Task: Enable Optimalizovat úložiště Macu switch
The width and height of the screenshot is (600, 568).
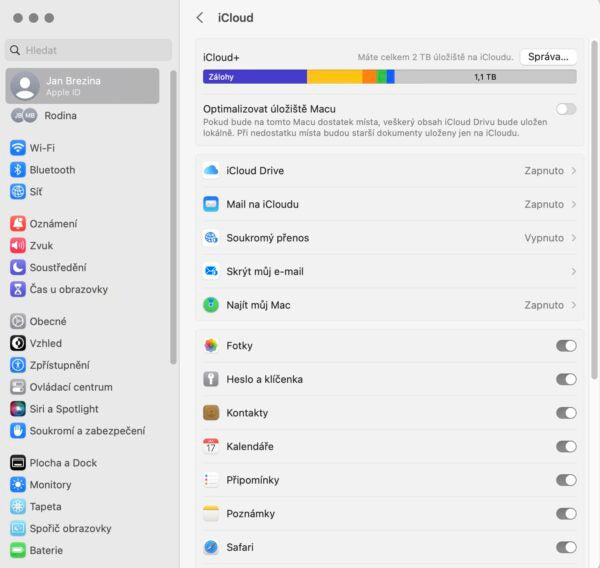Action: 566,109
